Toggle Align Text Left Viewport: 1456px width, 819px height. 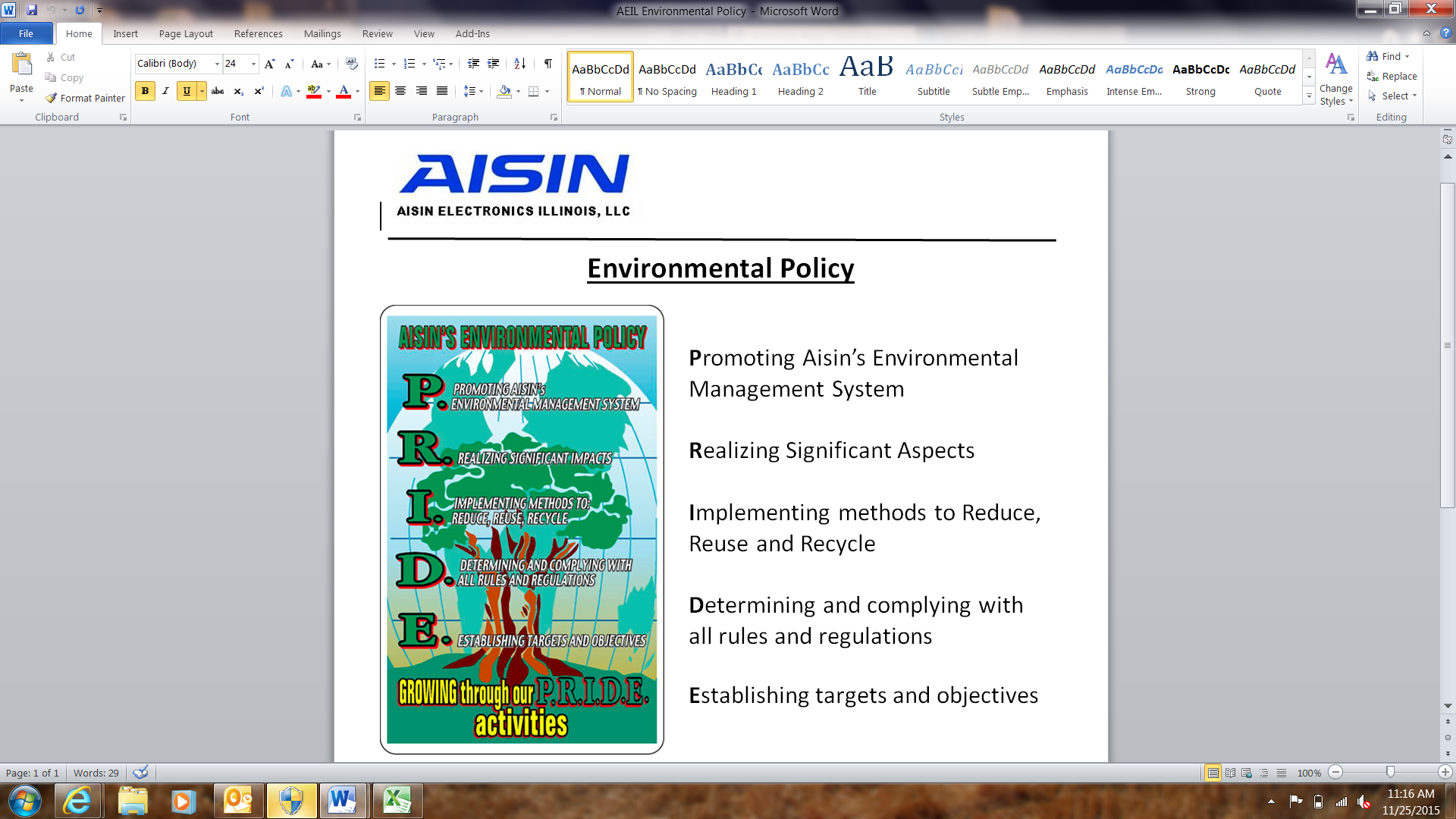pyautogui.click(x=379, y=91)
